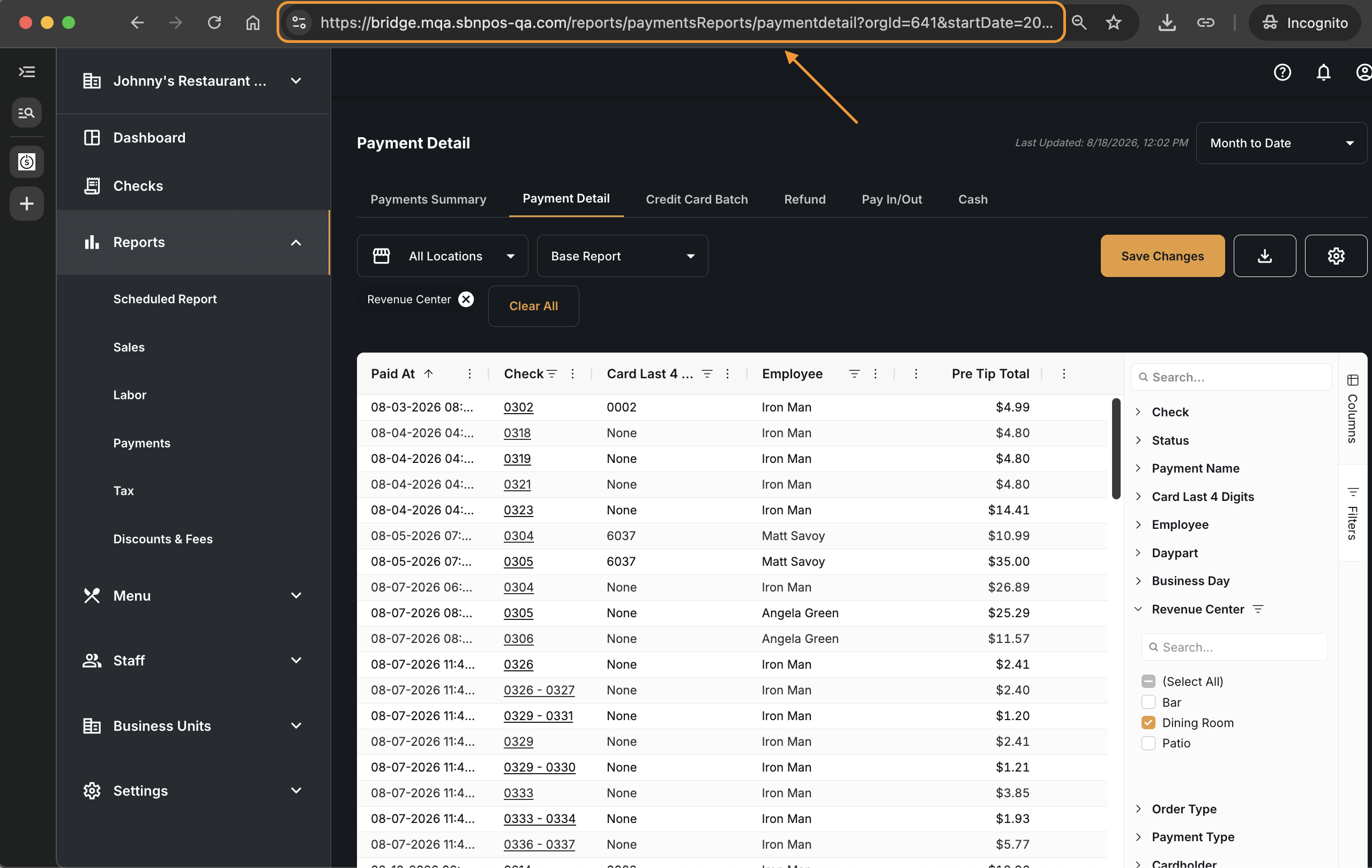Collapse the Reports sidebar section

point(193,243)
